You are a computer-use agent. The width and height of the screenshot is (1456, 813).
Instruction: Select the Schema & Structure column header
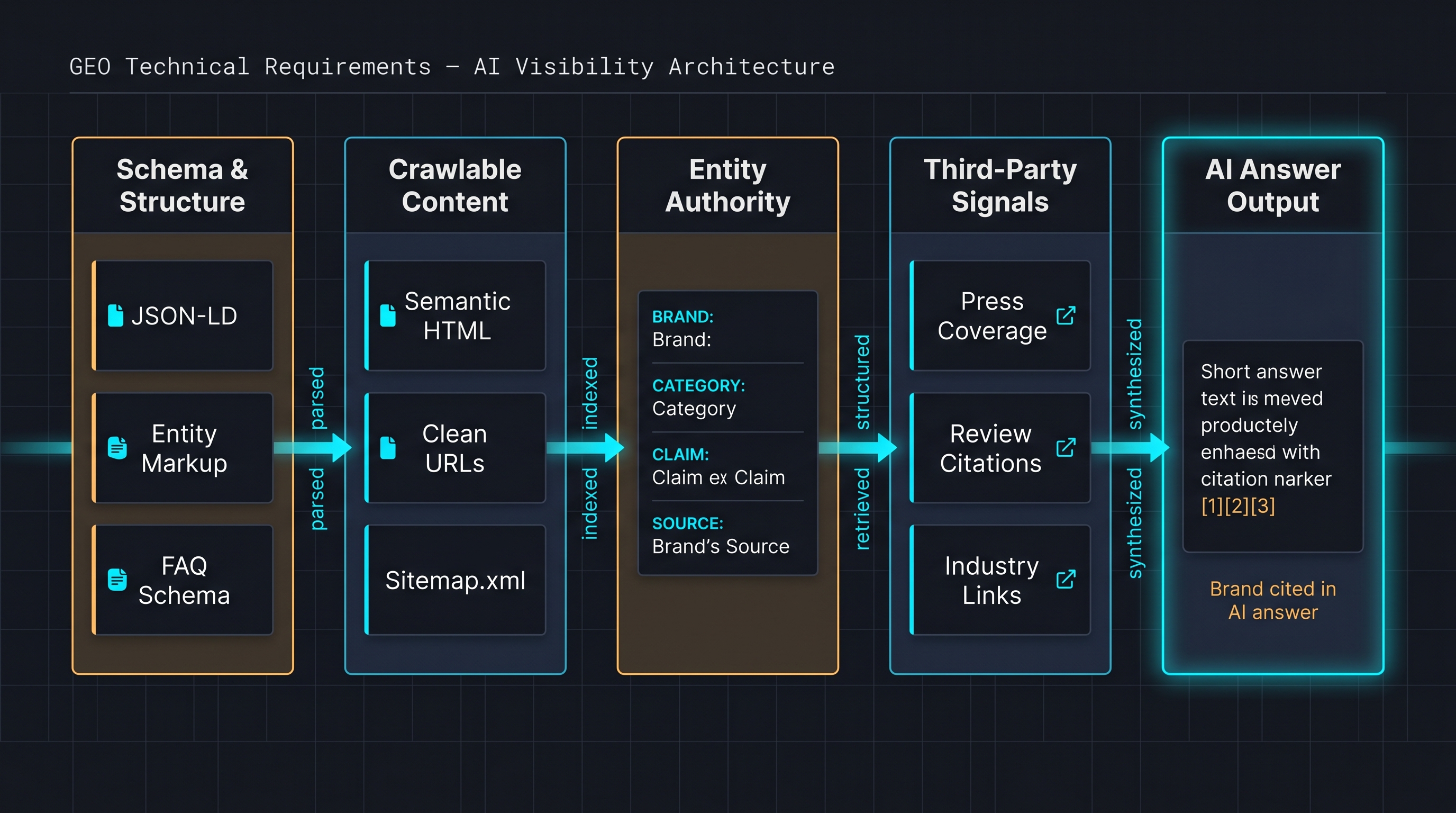point(183,185)
